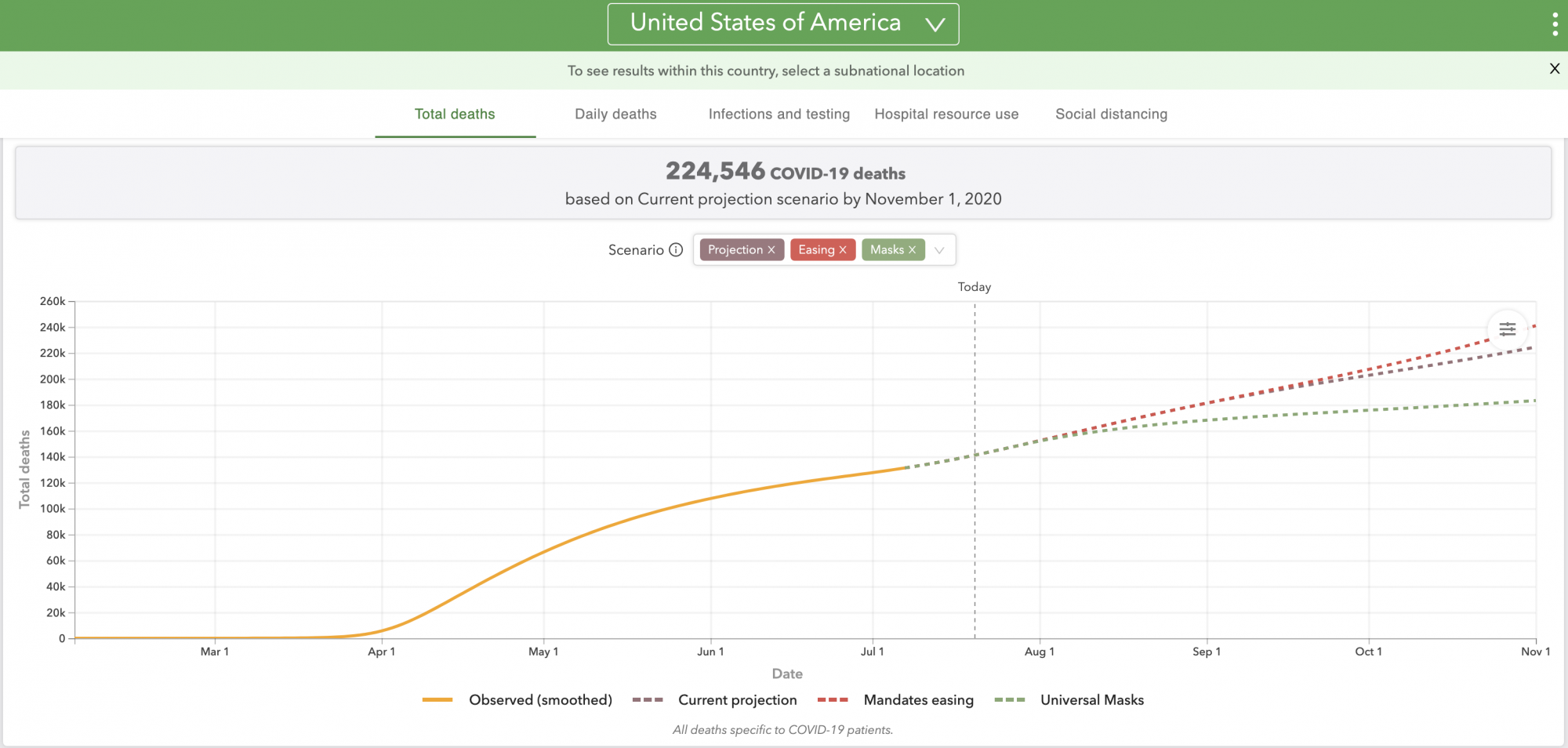The width and height of the screenshot is (1568, 748).
Task: Open the United States of America location selector
Action: (782, 24)
